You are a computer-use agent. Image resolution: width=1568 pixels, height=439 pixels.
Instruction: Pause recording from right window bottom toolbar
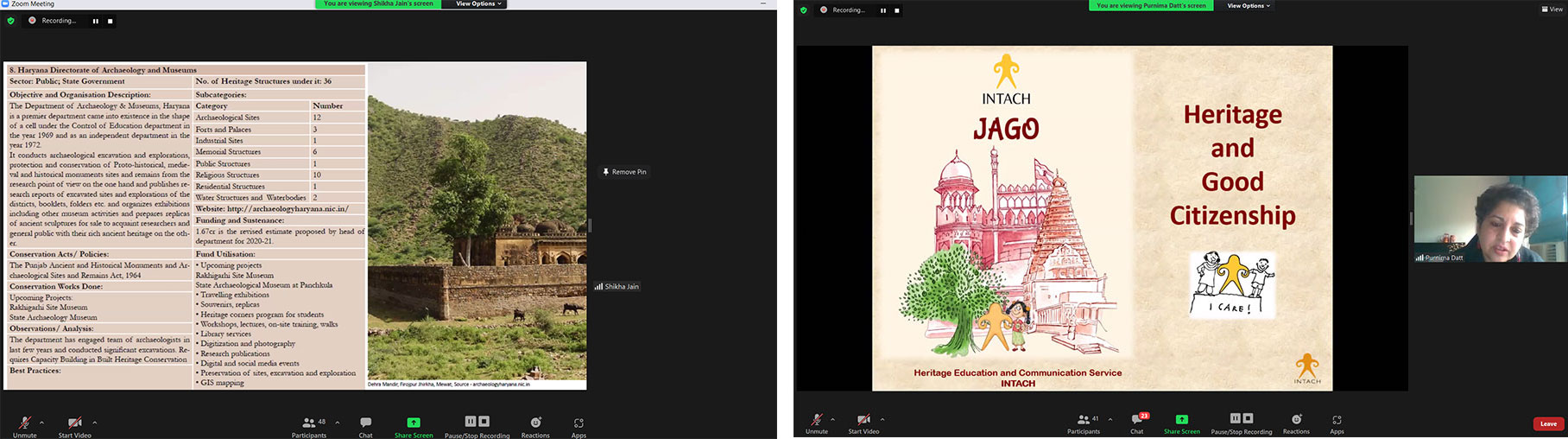coord(1236,417)
